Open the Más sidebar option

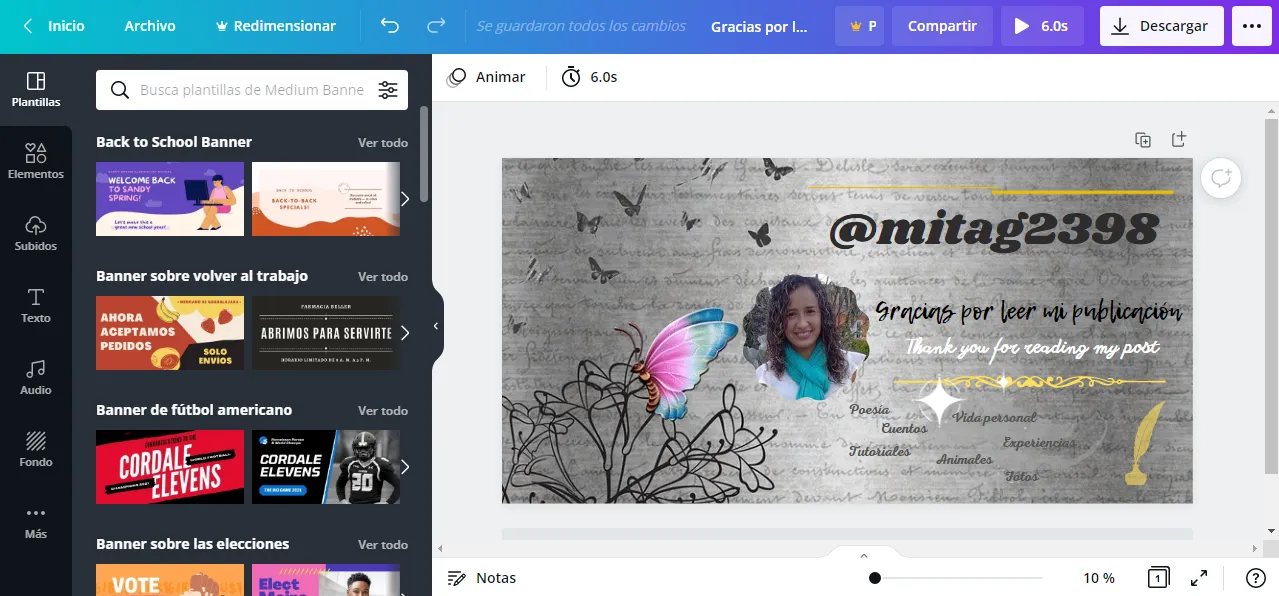click(36, 522)
